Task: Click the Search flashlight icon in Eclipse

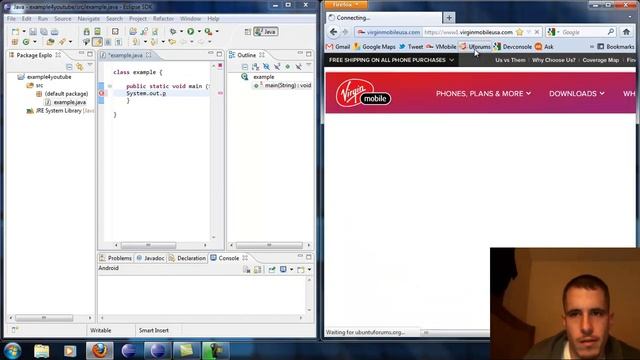Action: 62,42
